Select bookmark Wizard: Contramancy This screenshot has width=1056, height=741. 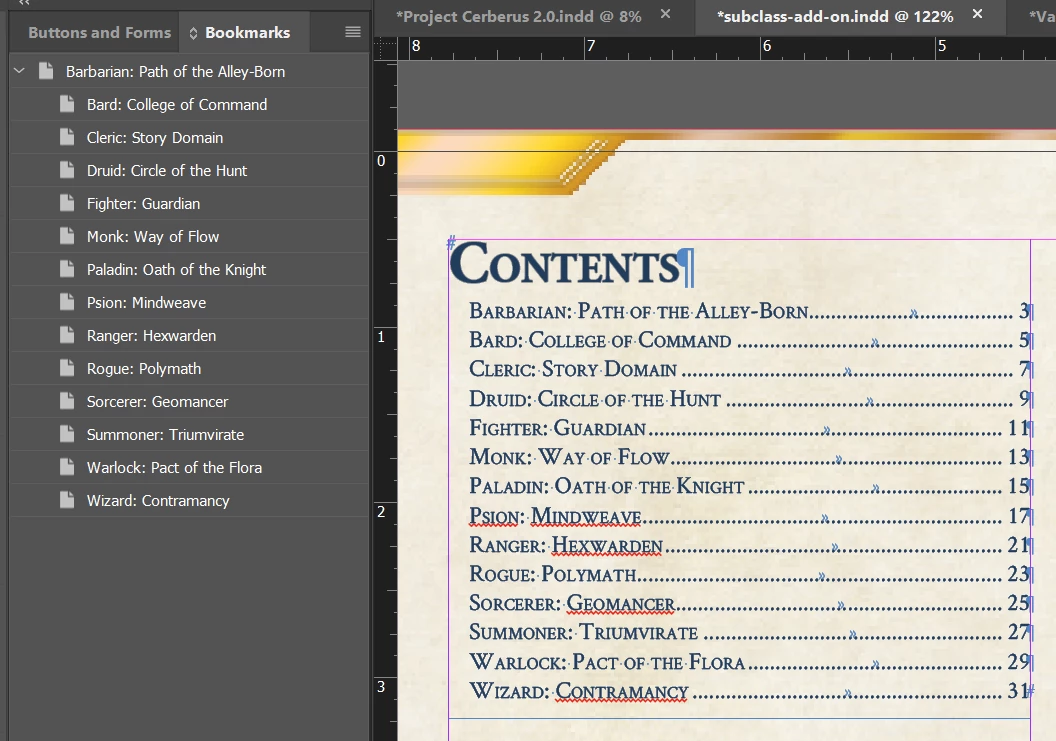[x=189, y=501]
